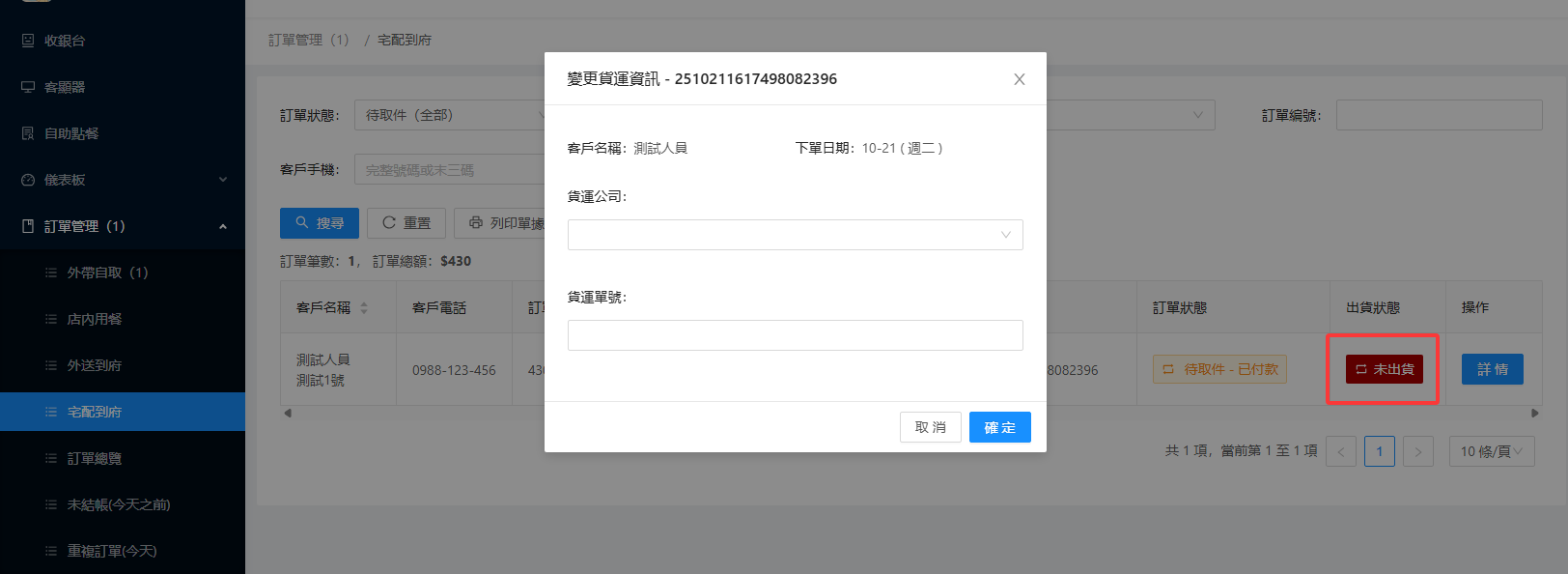Click the 自助點餐 sidebar icon
This screenshot has height=574, width=1568.
pyautogui.click(x=28, y=133)
